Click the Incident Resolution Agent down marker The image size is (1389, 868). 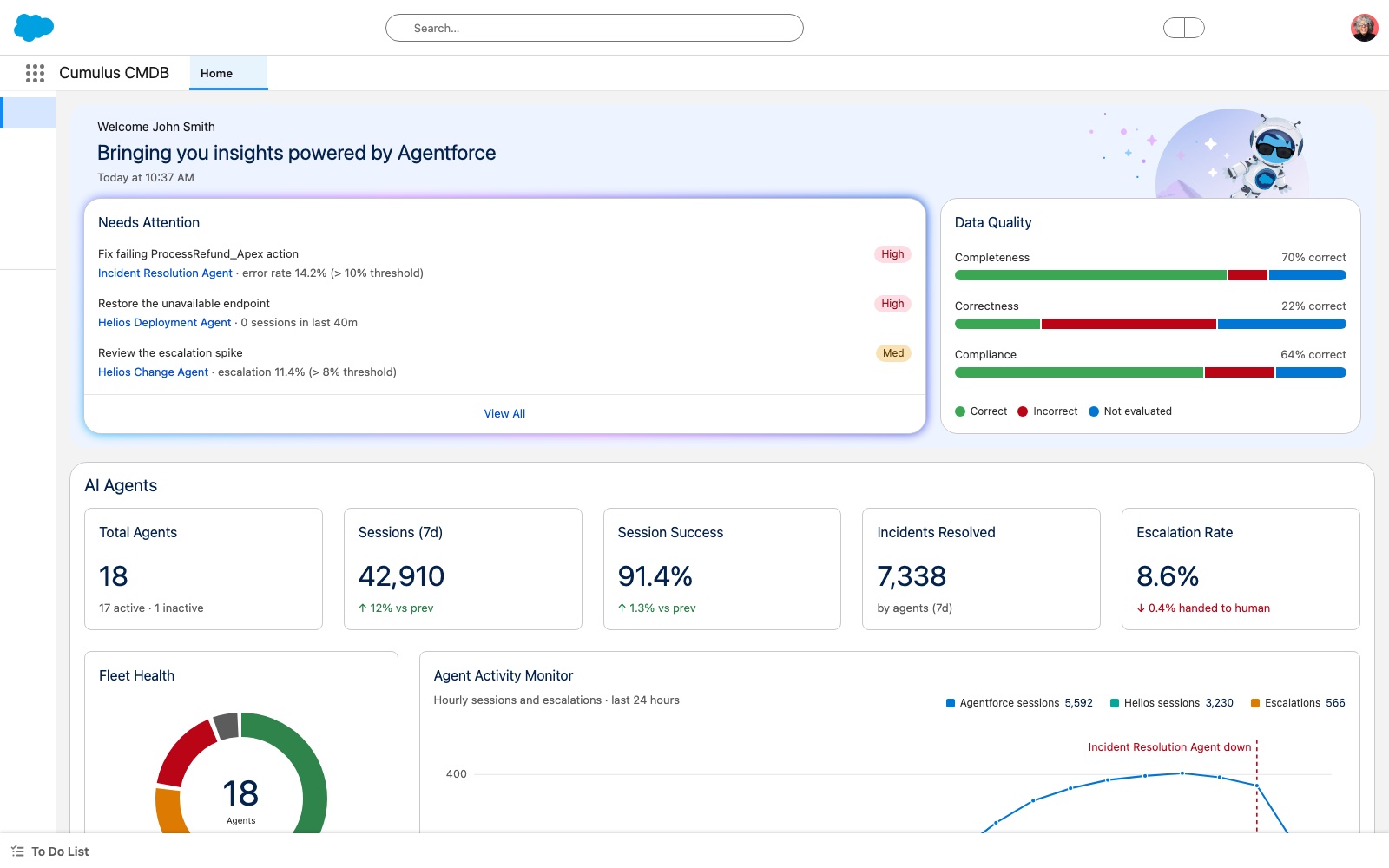point(1169,747)
